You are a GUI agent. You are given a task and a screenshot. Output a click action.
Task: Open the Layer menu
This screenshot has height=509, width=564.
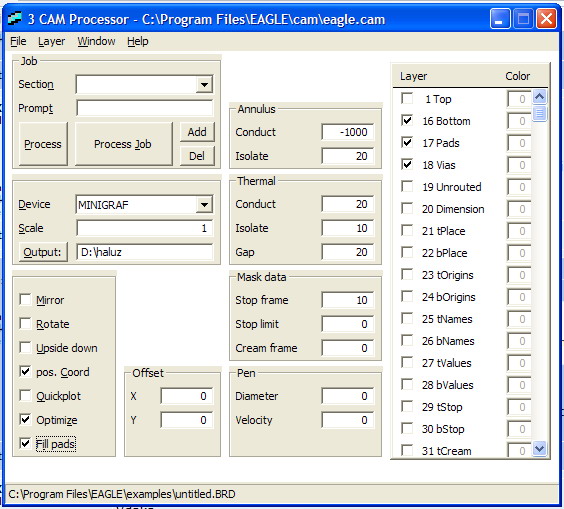51,41
